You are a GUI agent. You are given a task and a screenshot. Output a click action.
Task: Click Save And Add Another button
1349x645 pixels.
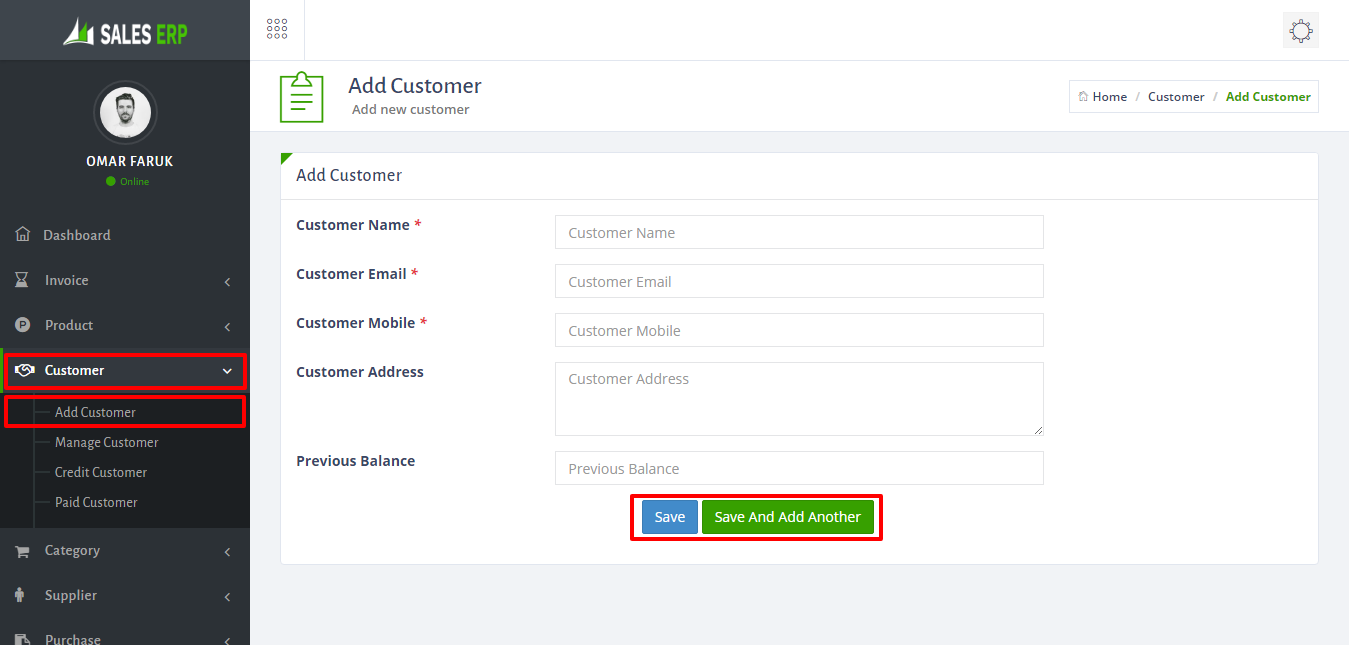(x=788, y=517)
